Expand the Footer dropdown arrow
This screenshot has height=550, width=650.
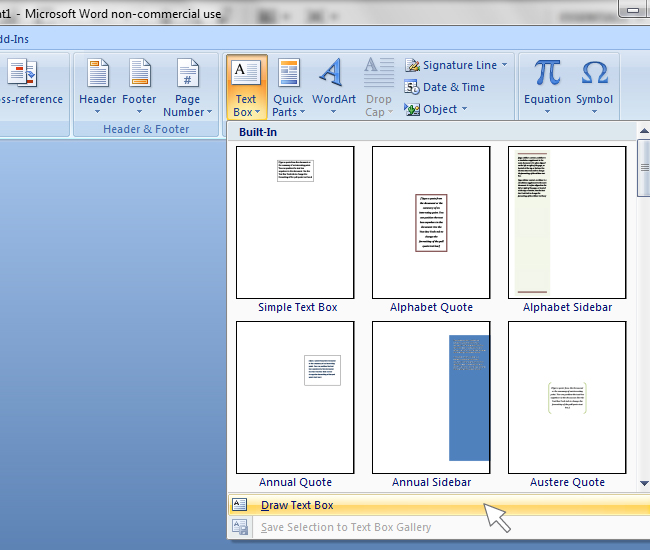coord(139,112)
